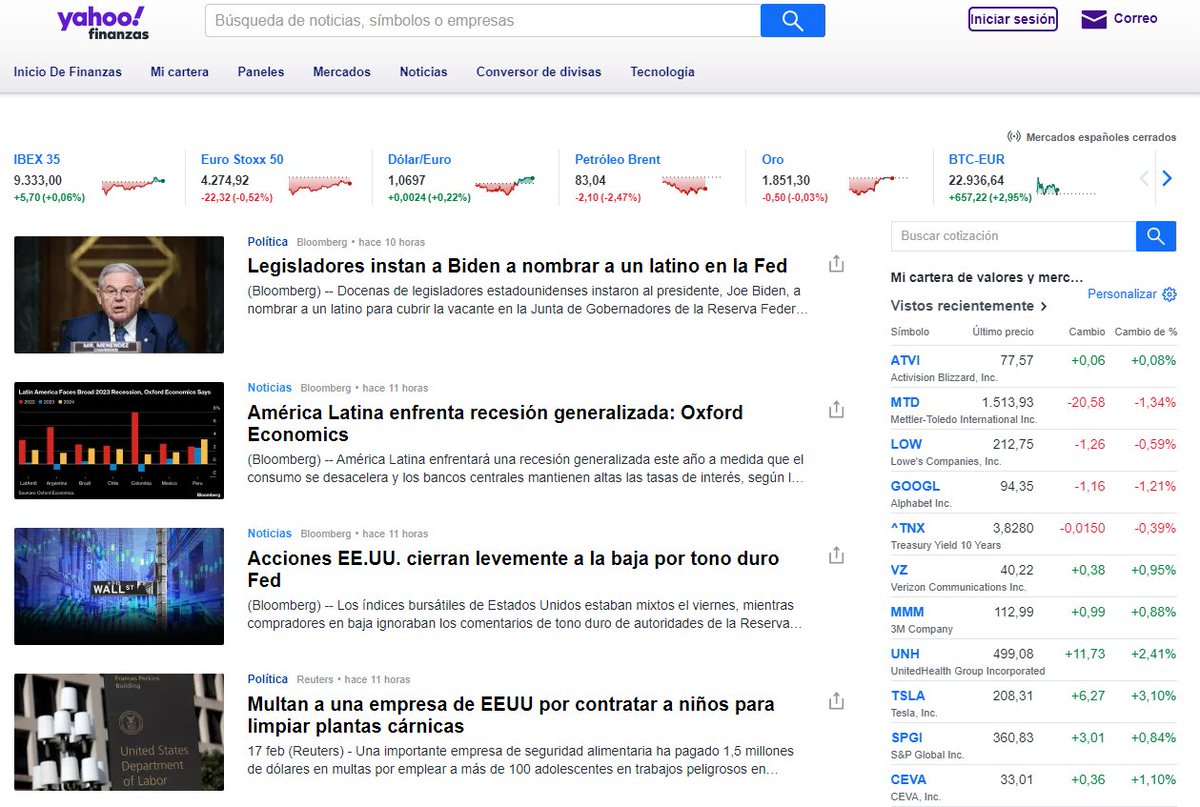Open the Euro Stoxx 50 link
Screen dimensions: 1200x807
(x=242, y=159)
